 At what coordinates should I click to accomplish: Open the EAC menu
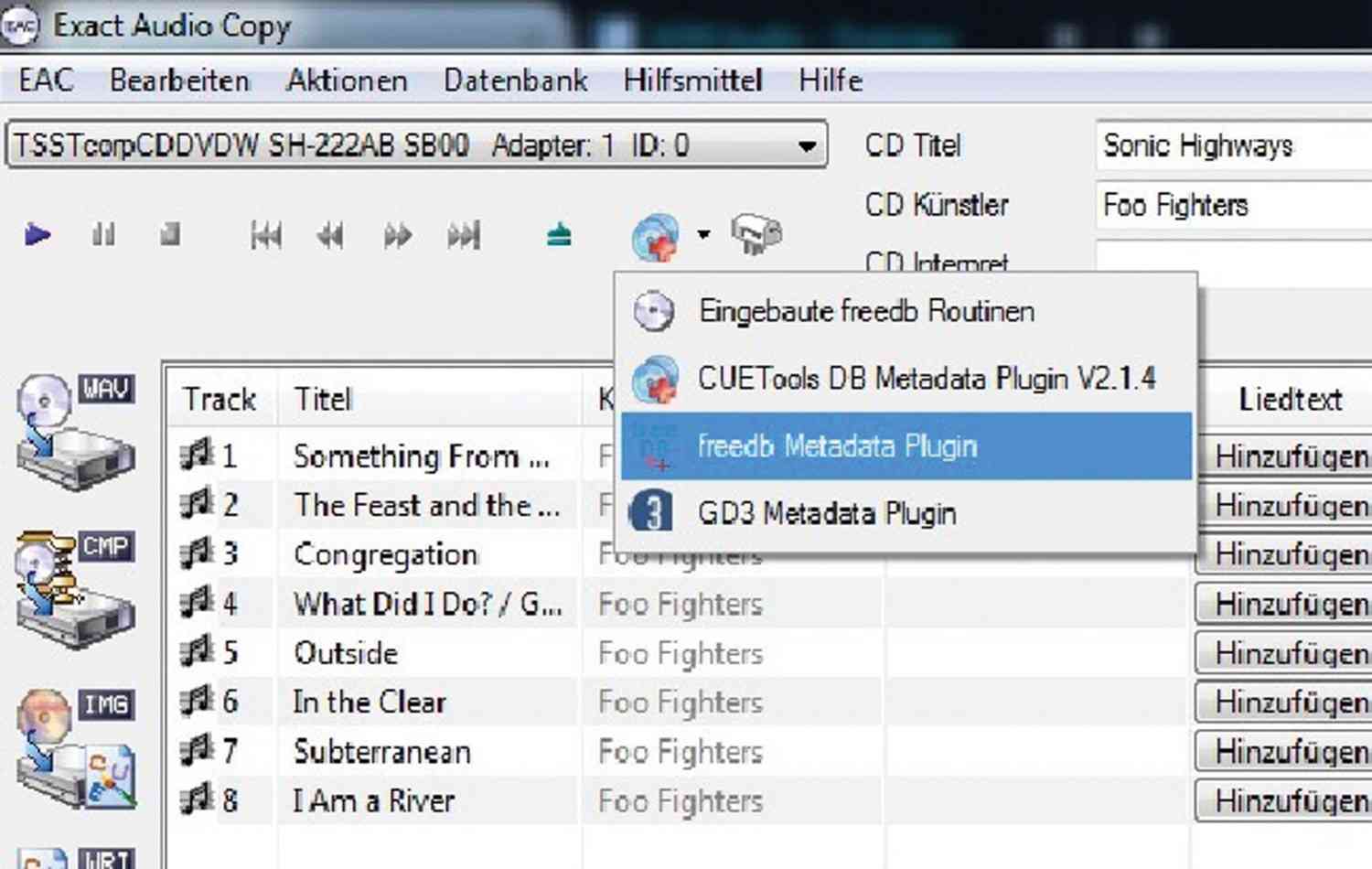(x=46, y=80)
